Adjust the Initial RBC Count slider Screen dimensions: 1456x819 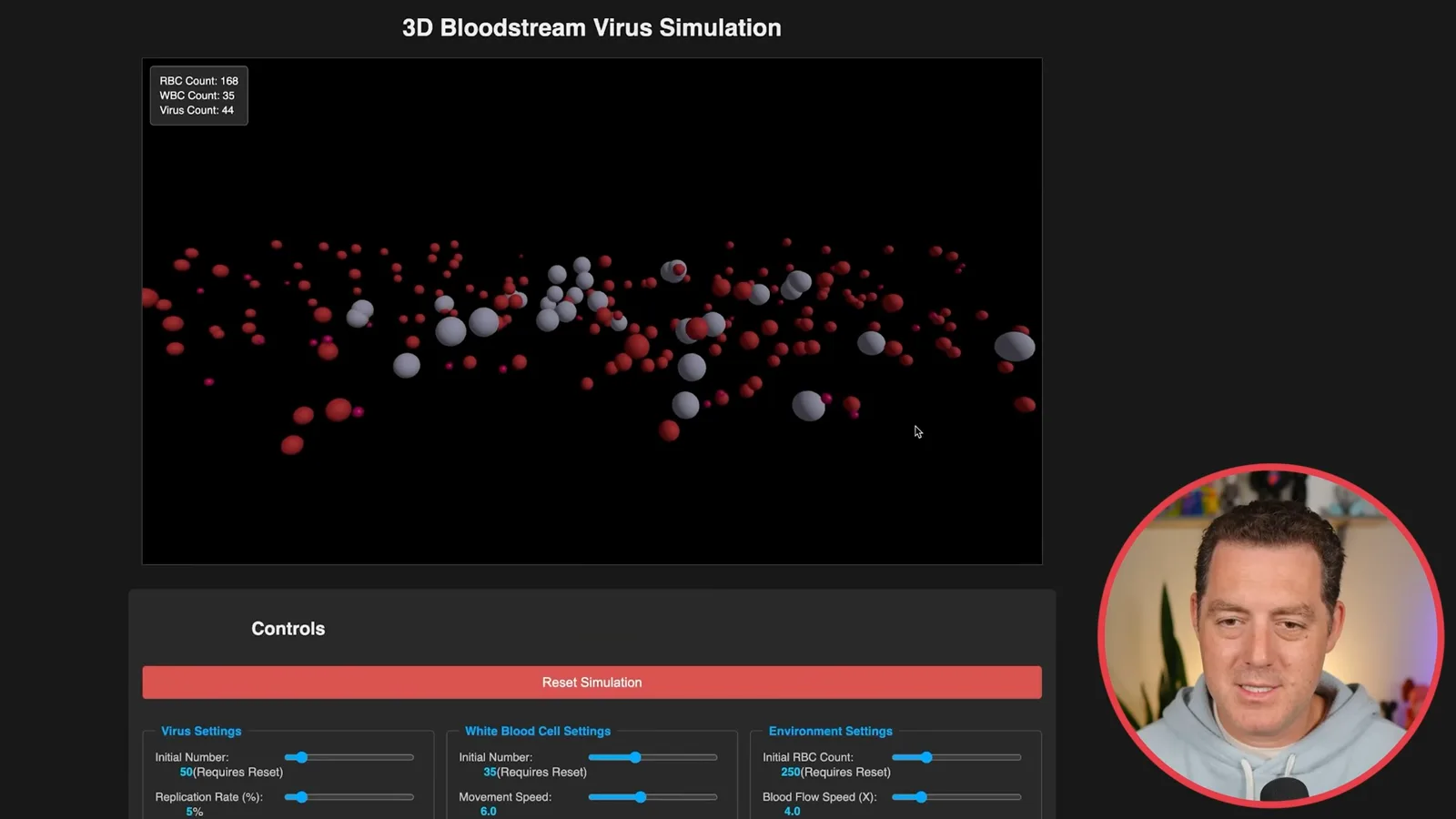956,757
